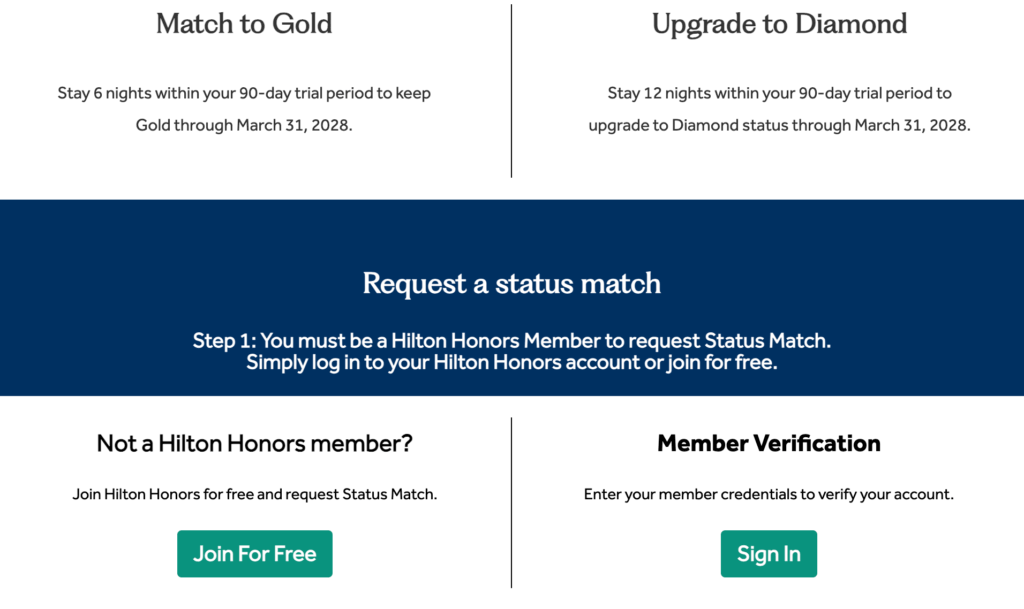The width and height of the screenshot is (1024, 609).
Task: Click the Join Hilton Honors for free text
Action: click(x=254, y=494)
